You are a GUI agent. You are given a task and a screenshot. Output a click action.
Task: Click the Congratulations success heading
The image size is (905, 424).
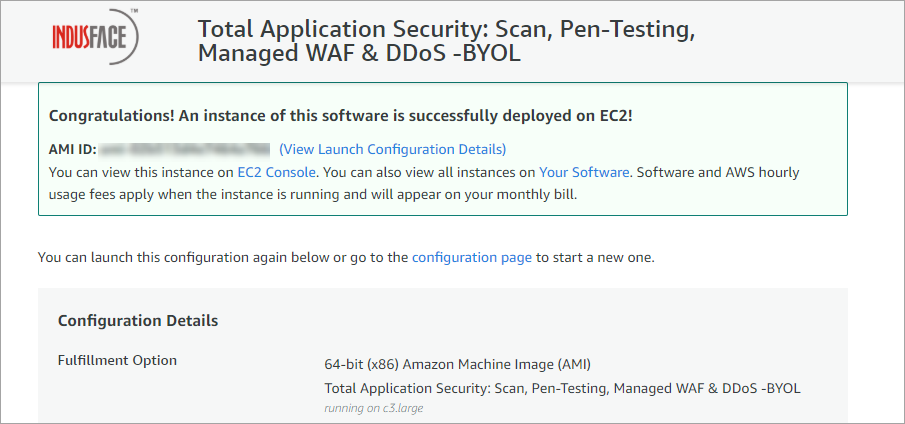coord(341,116)
